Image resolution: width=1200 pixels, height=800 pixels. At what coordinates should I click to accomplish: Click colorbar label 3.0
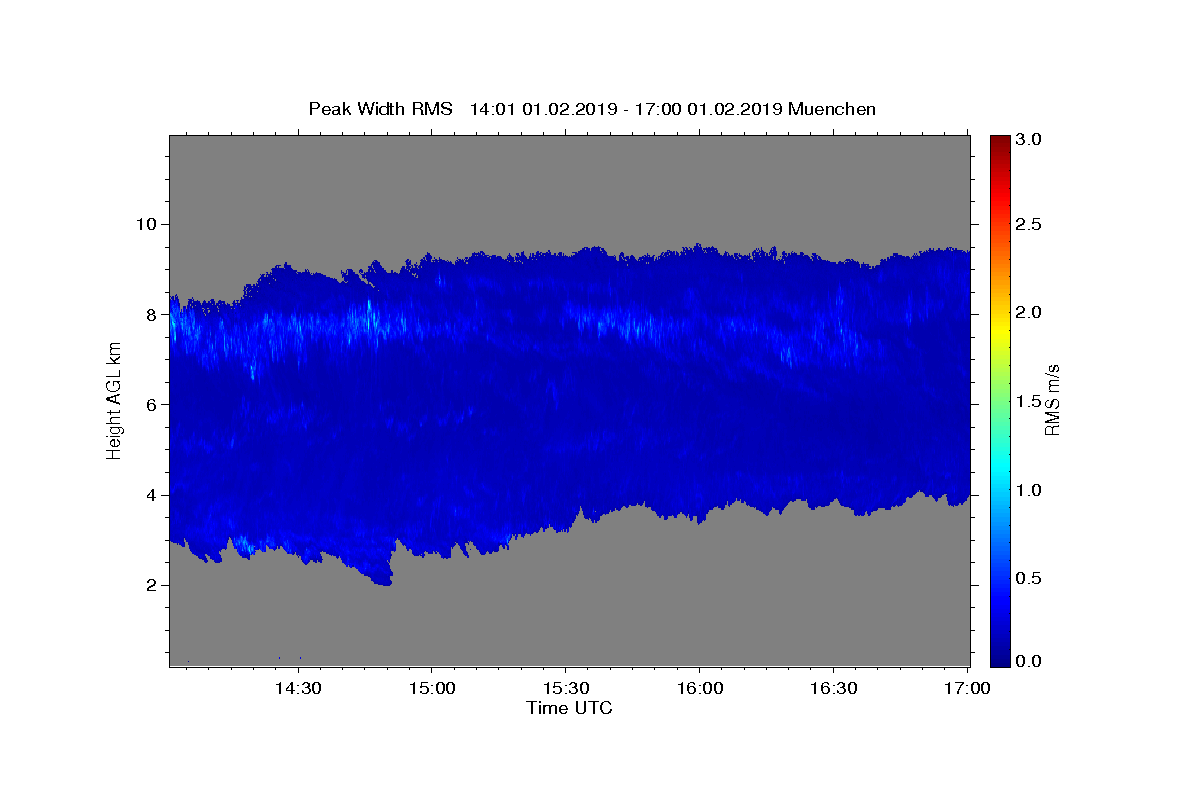1030,140
